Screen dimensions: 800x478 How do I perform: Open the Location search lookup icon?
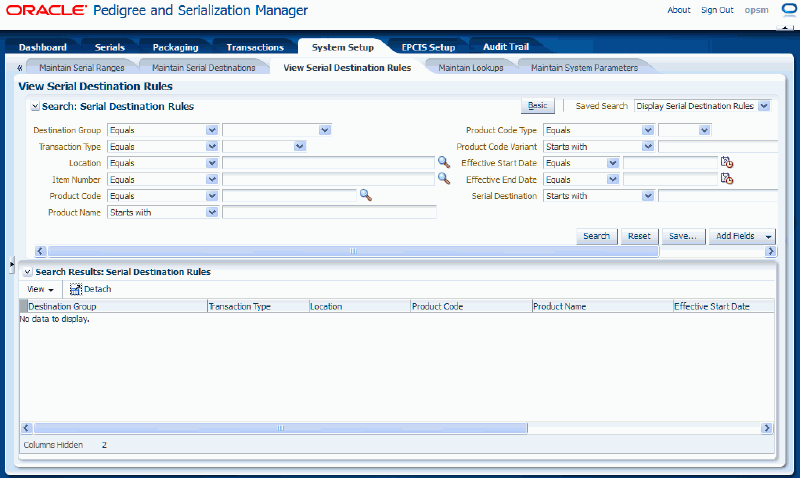tap(444, 162)
